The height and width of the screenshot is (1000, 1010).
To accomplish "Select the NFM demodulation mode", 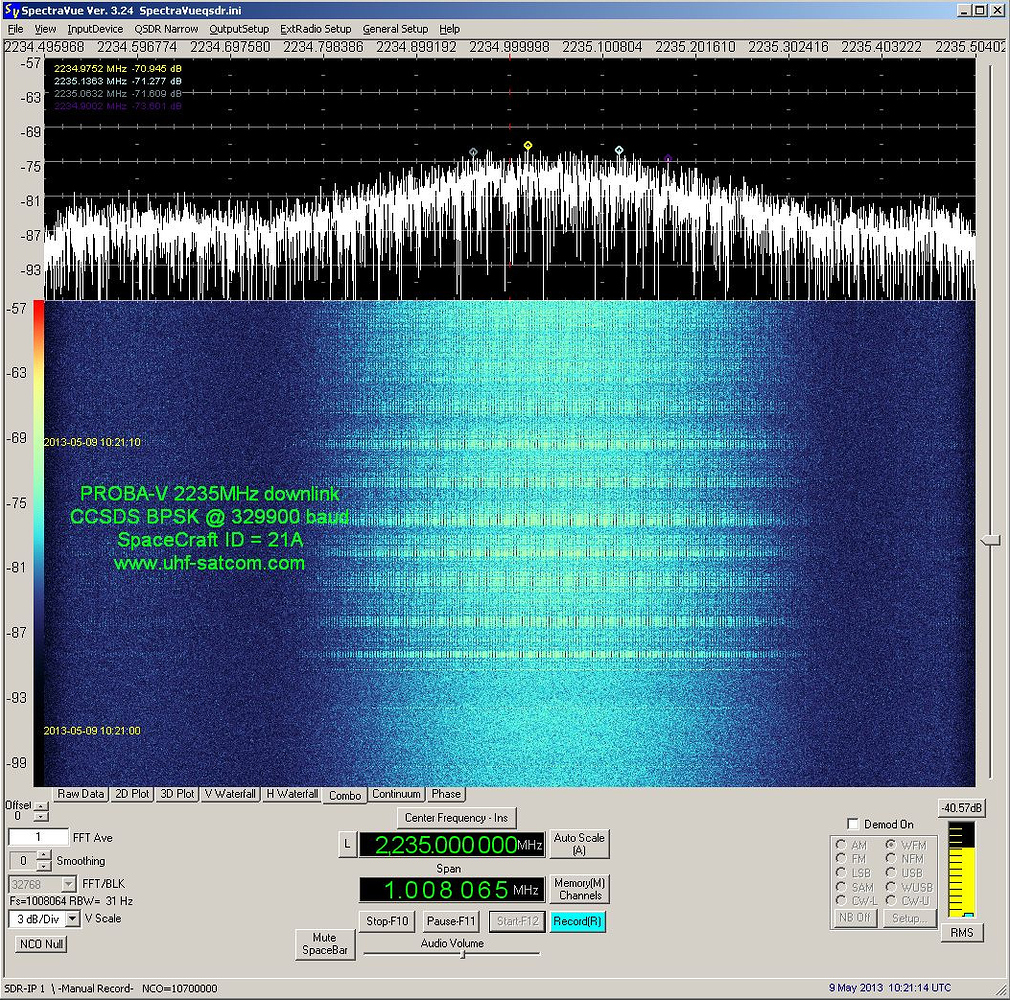I will pyautogui.click(x=891, y=858).
